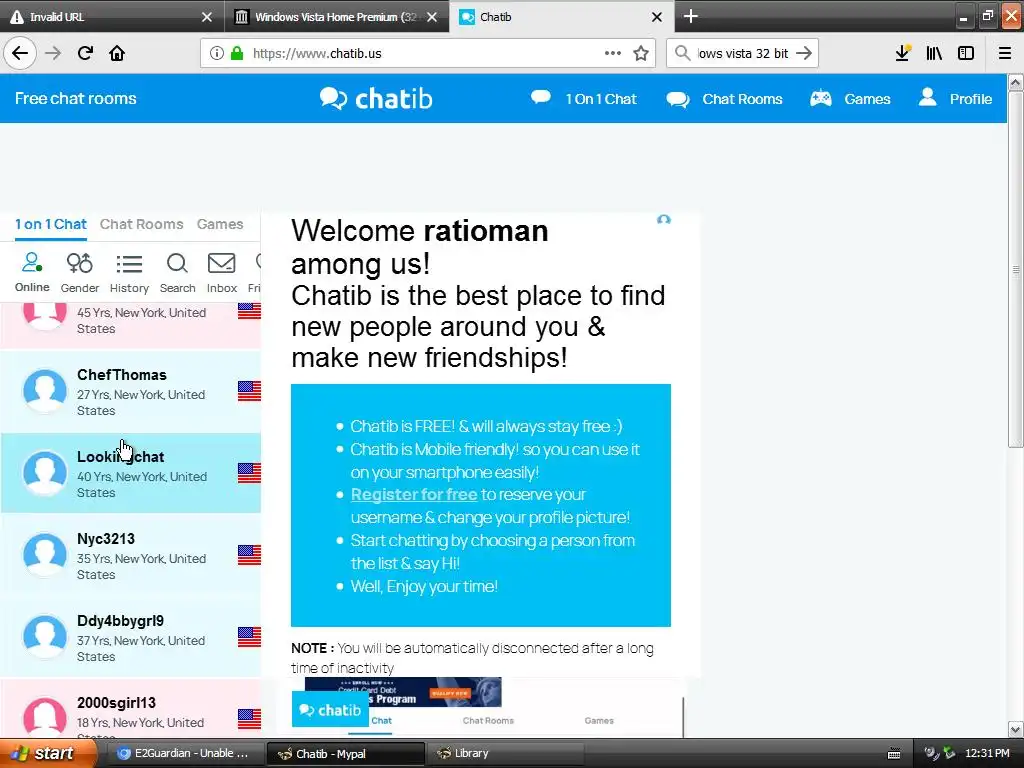Go back with the browser Back arrow
The image size is (1024, 768).
(20, 53)
